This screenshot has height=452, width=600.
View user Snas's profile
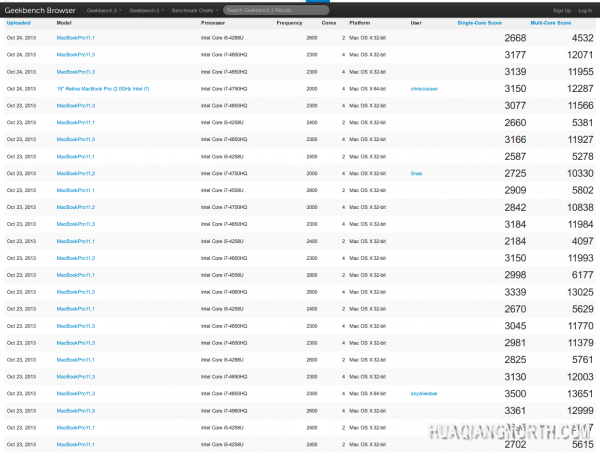pyautogui.click(x=416, y=173)
